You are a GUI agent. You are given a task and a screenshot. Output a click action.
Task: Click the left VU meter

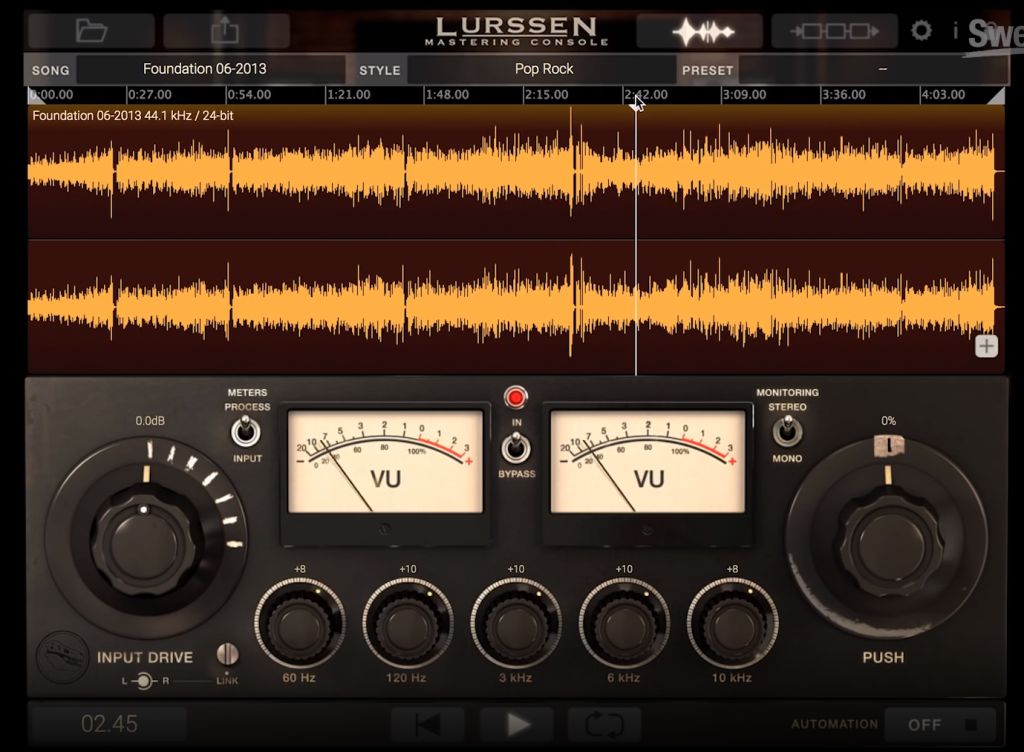pyautogui.click(x=385, y=461)
